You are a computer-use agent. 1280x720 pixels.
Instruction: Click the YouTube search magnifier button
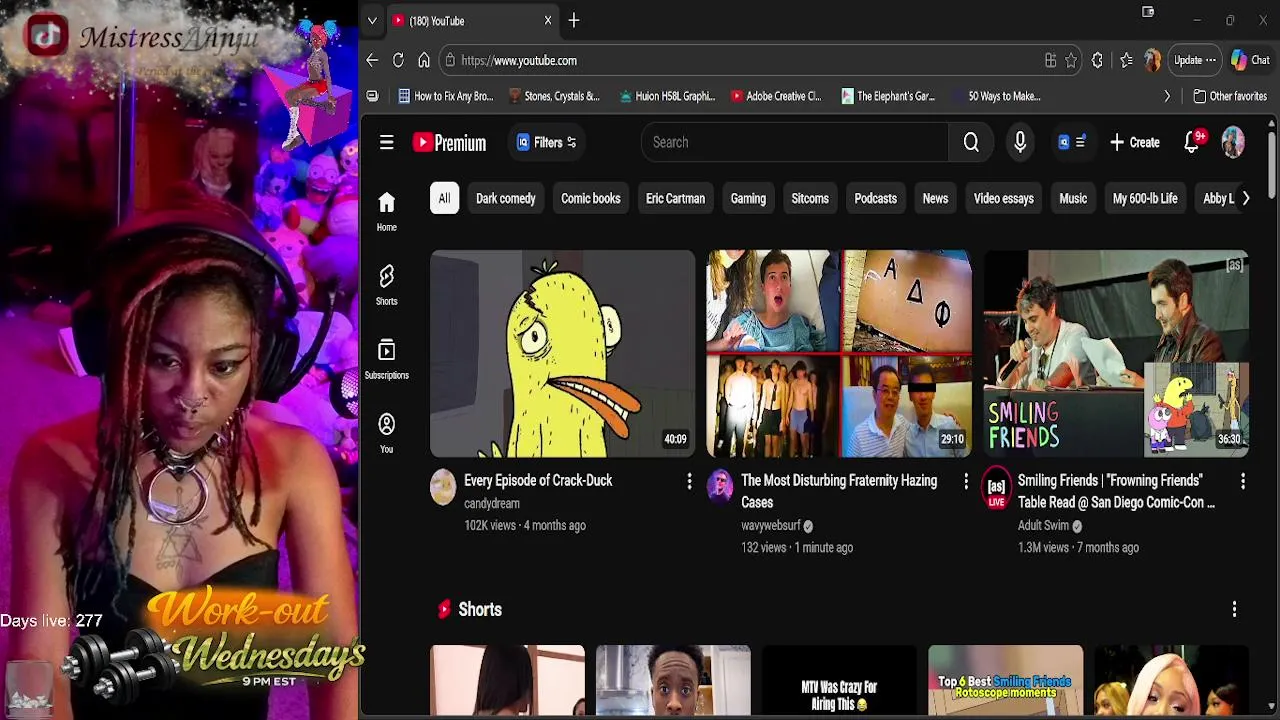click(971, 142)
